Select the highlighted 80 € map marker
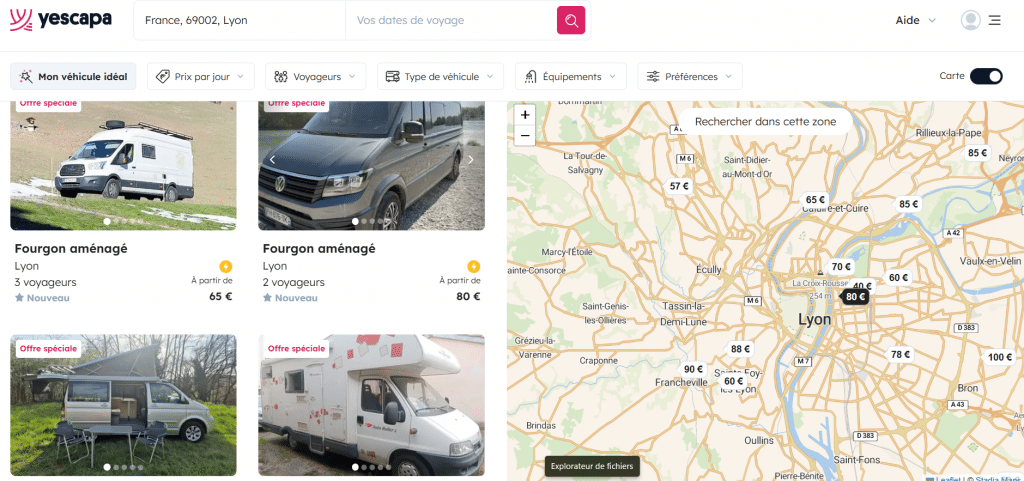The height and width of the screenshot is (481, 1024). coord(855,297)
